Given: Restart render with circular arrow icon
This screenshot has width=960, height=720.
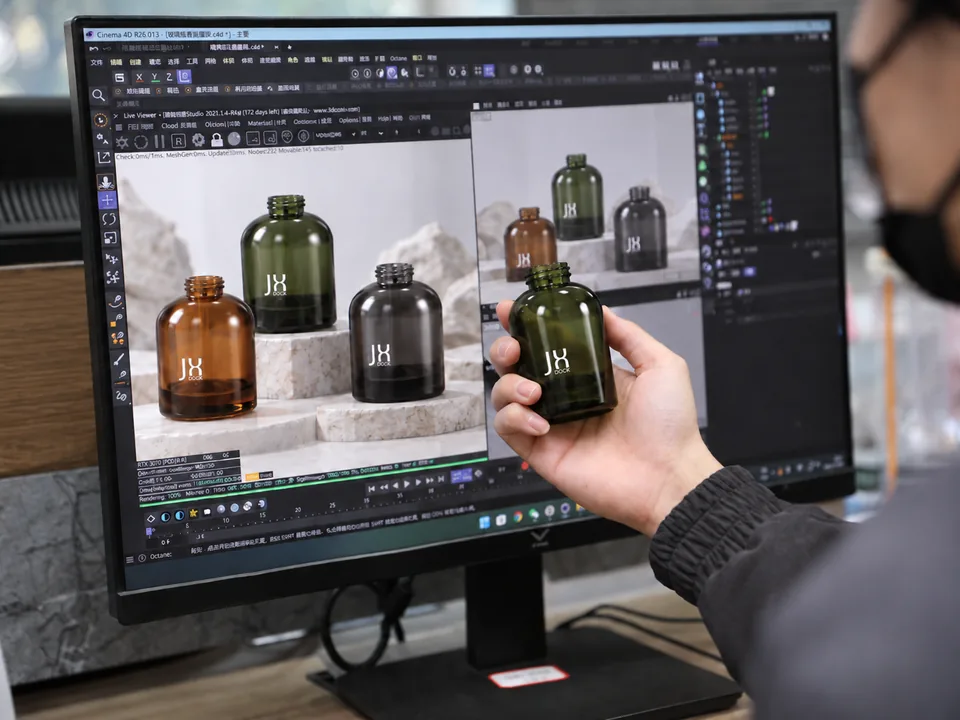Looking at the screenshot, I should tap(141, 142).
